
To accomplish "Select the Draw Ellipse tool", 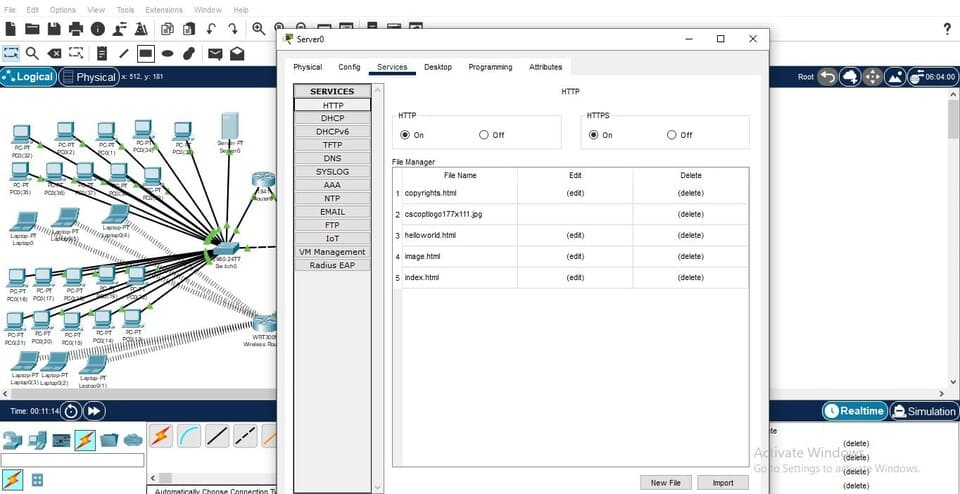I will 167,53.
